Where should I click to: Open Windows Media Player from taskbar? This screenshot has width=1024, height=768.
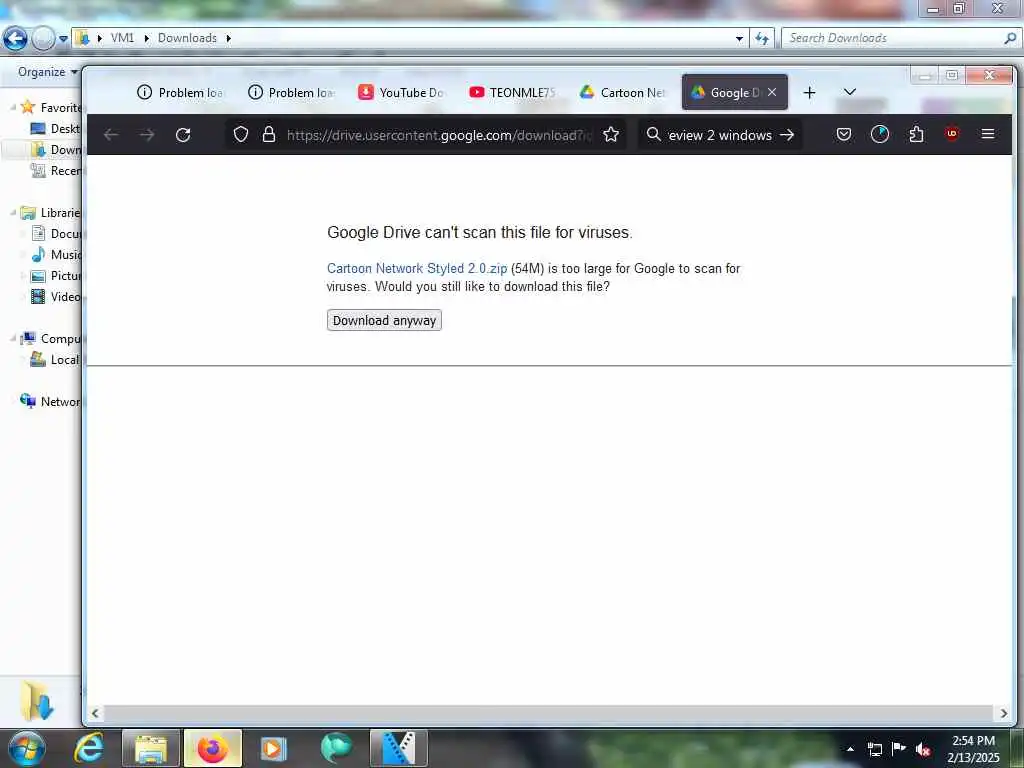274,748
